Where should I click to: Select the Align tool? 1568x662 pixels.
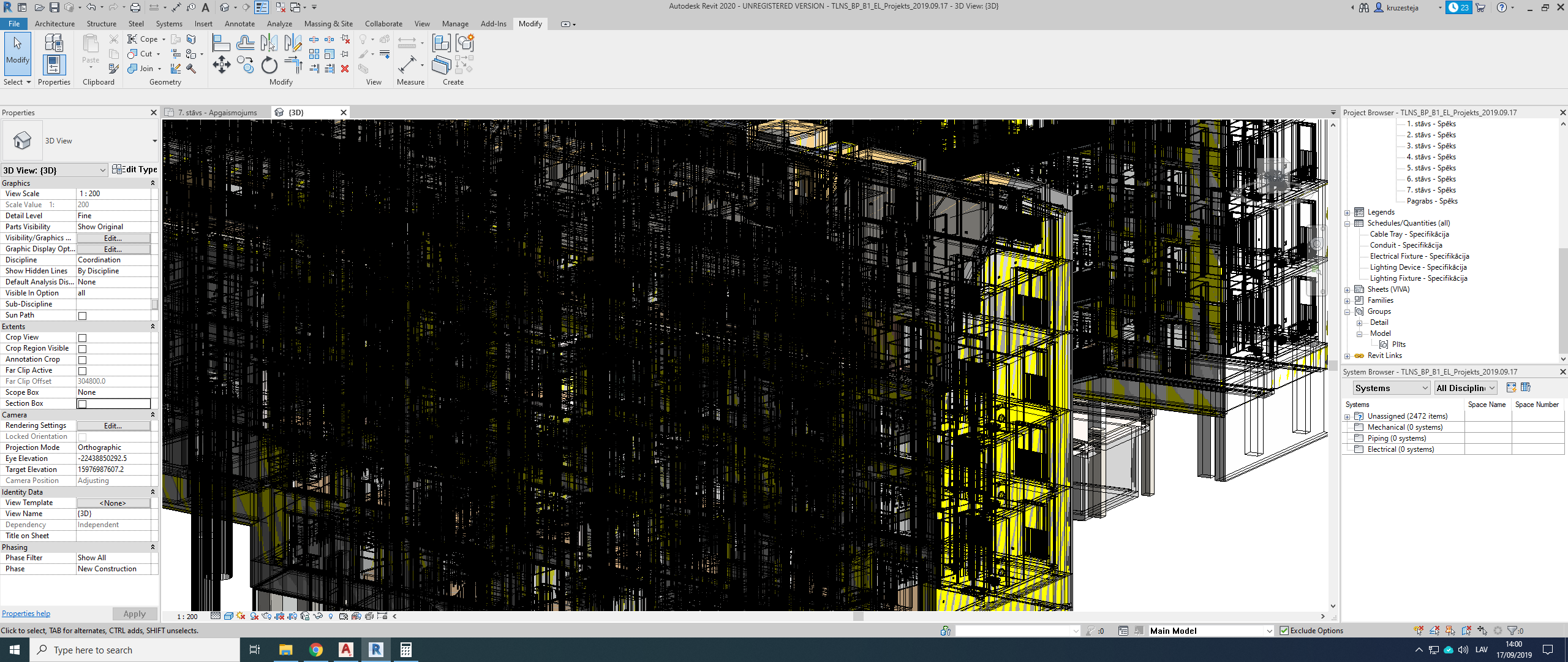click(x=222, y=42)
